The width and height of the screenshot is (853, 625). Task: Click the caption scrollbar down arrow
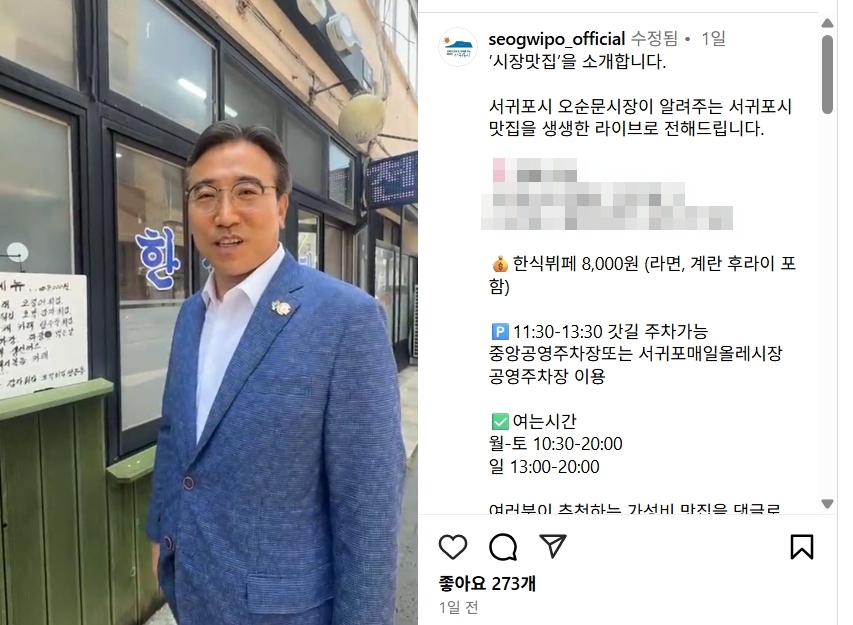point(827,504)
